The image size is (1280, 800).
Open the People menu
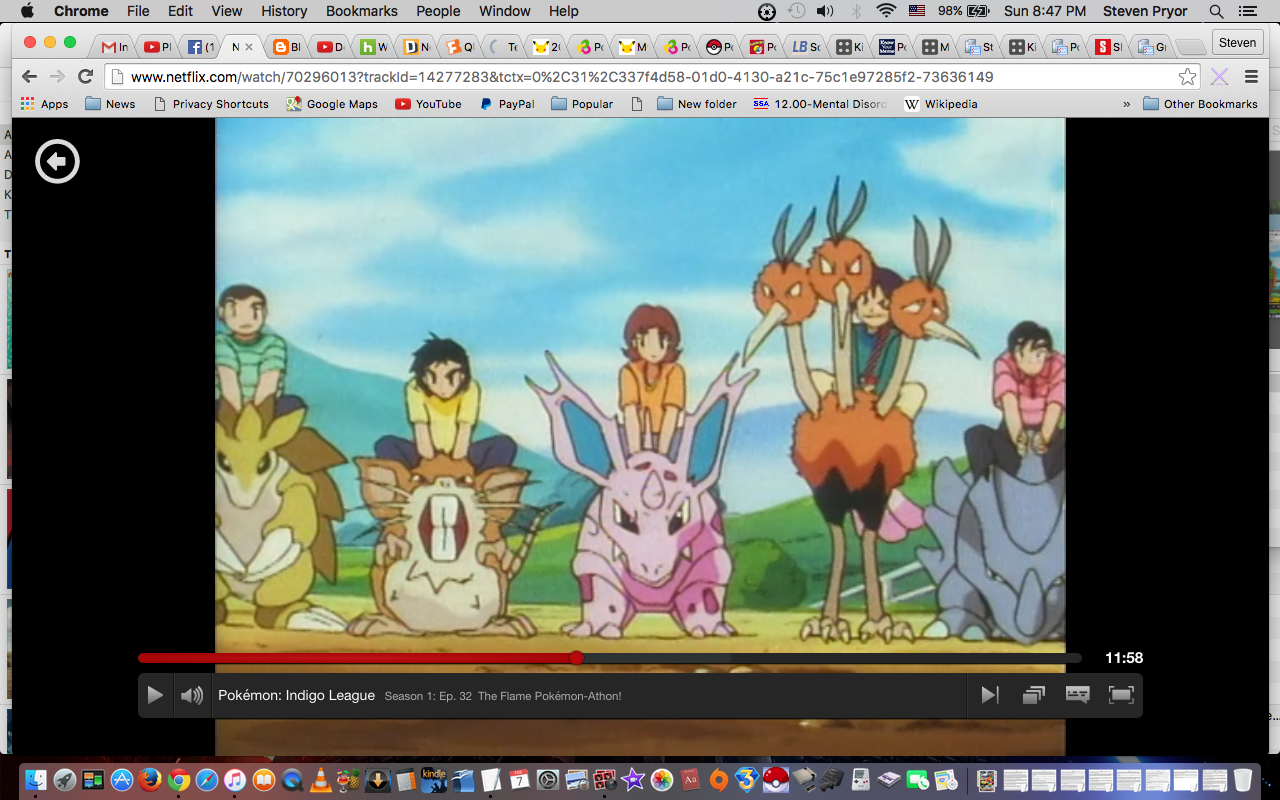point(438,11)
